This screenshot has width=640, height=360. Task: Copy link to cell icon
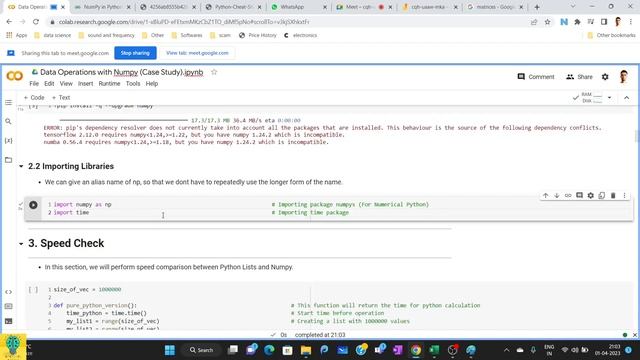[x=568, y=196]
